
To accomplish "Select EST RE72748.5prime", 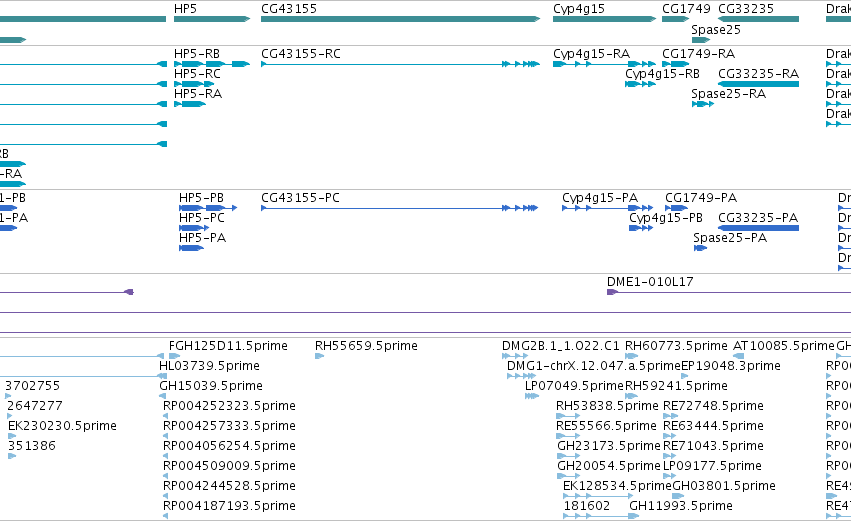I will coord(713,406).
